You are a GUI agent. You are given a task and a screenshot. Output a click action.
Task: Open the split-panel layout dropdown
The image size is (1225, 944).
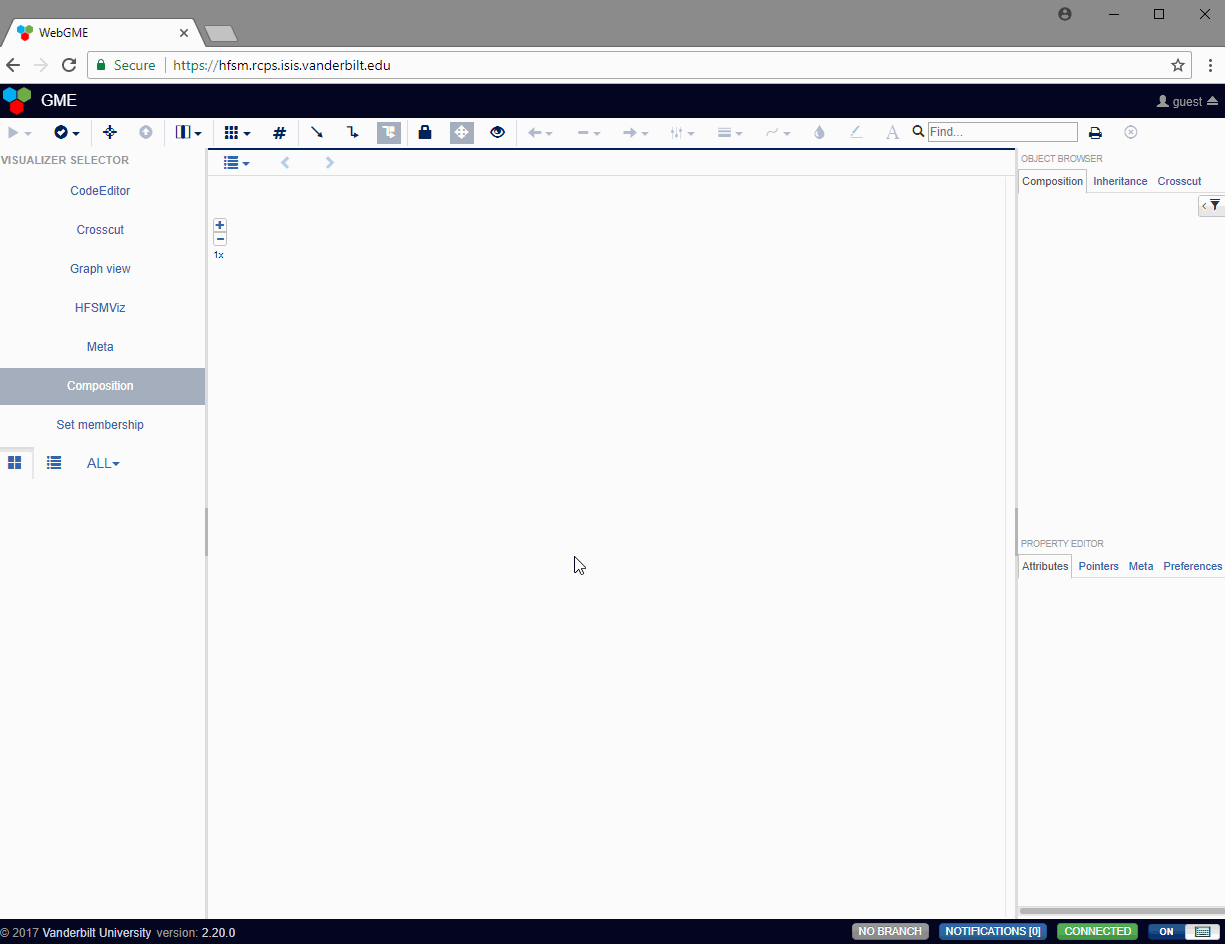(187, 132)
